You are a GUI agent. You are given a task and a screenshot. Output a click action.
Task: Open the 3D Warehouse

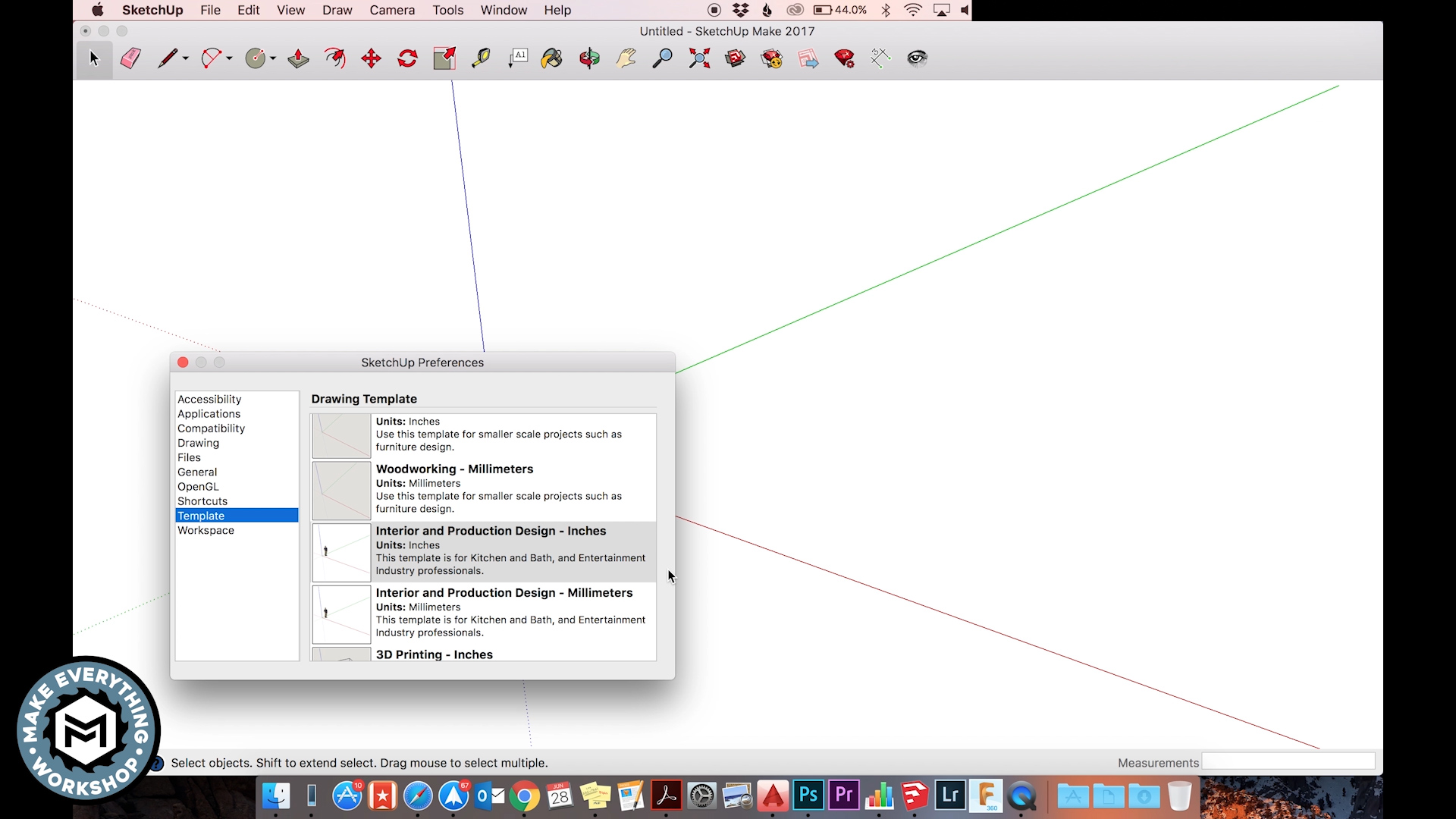[735, 58]
